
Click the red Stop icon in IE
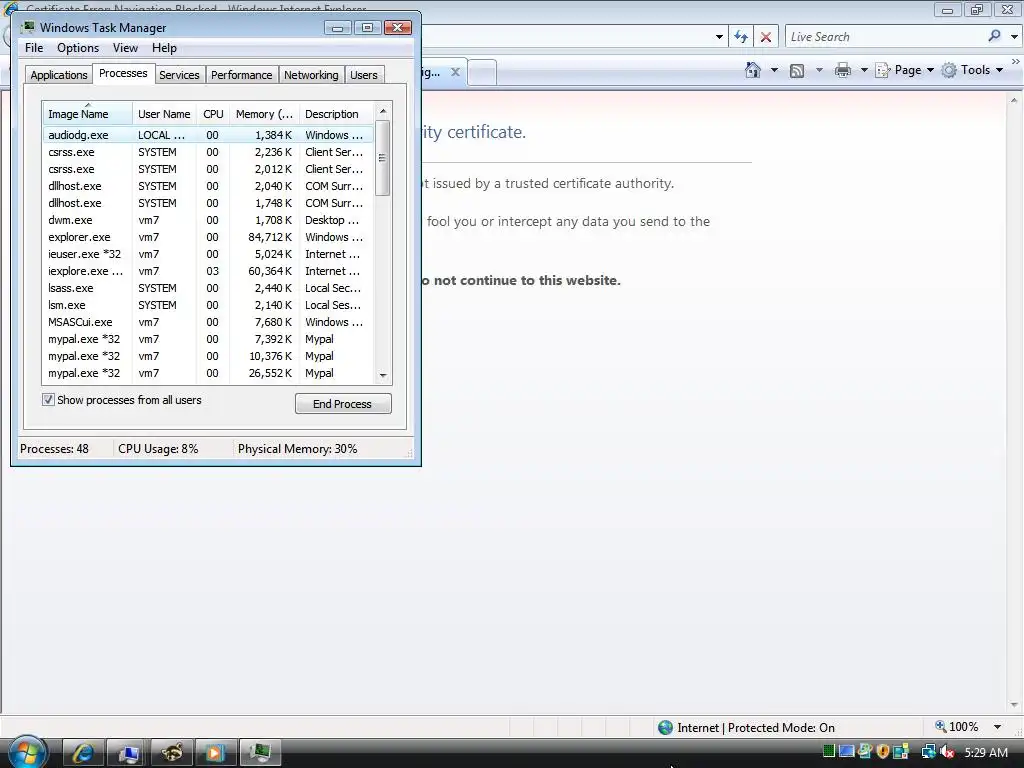coord(766,37)
